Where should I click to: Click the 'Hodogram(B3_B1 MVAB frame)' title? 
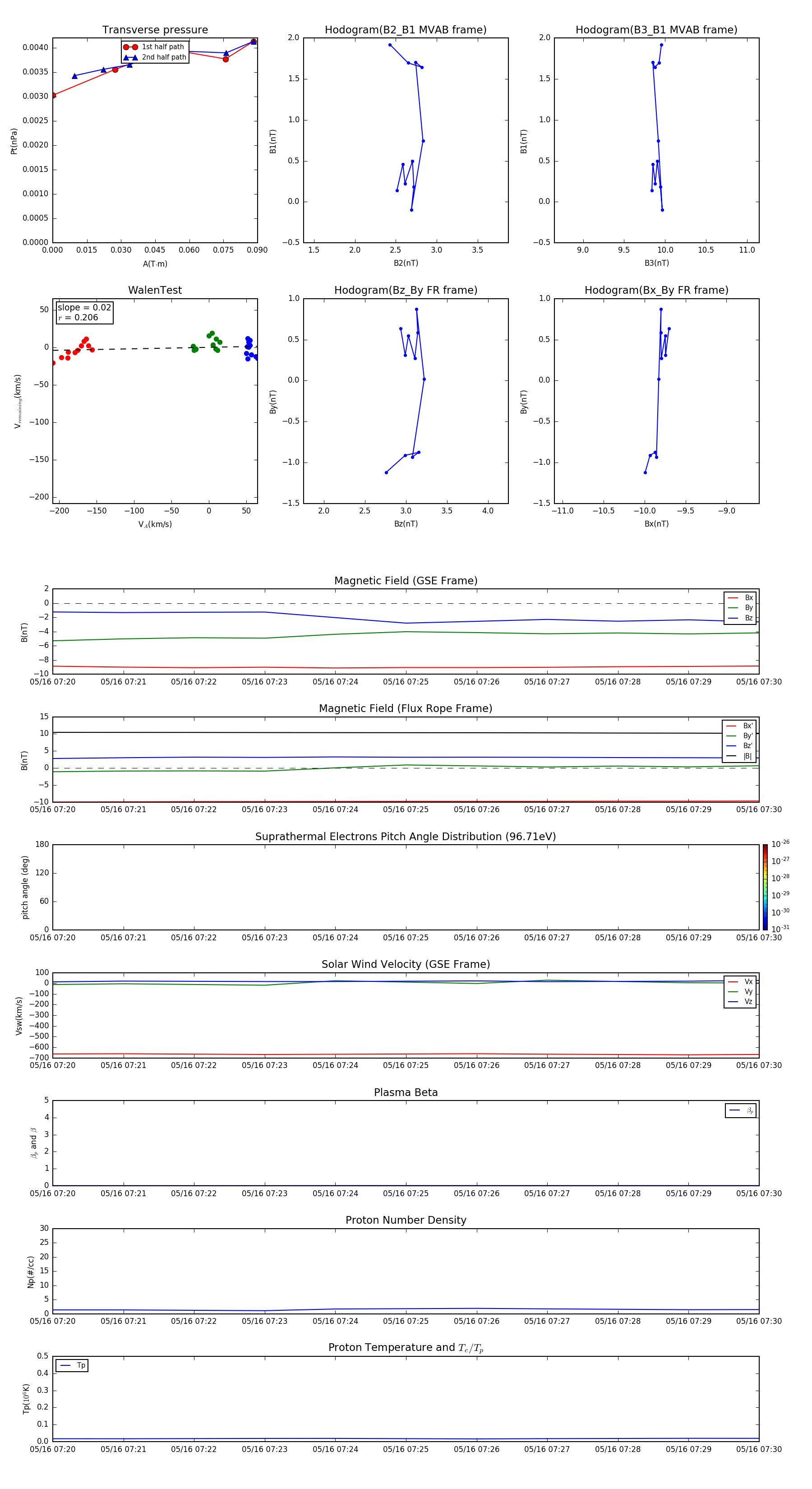656,30
